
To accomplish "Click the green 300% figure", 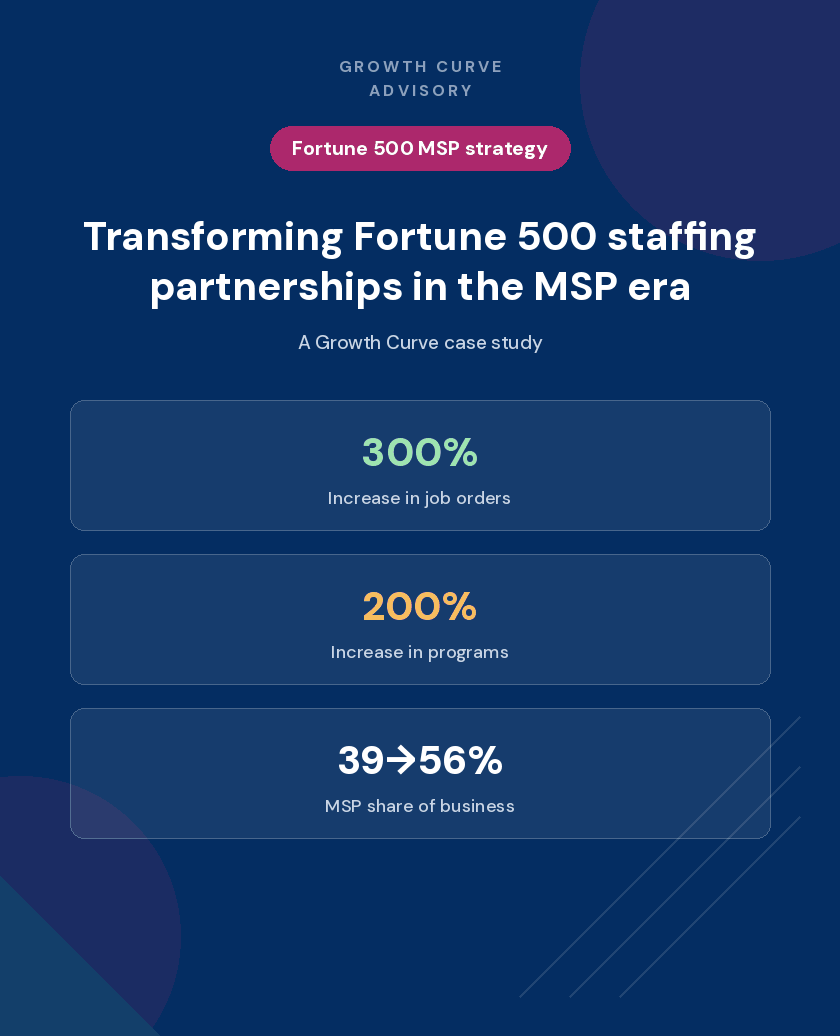I will click(x=420, y=453).
